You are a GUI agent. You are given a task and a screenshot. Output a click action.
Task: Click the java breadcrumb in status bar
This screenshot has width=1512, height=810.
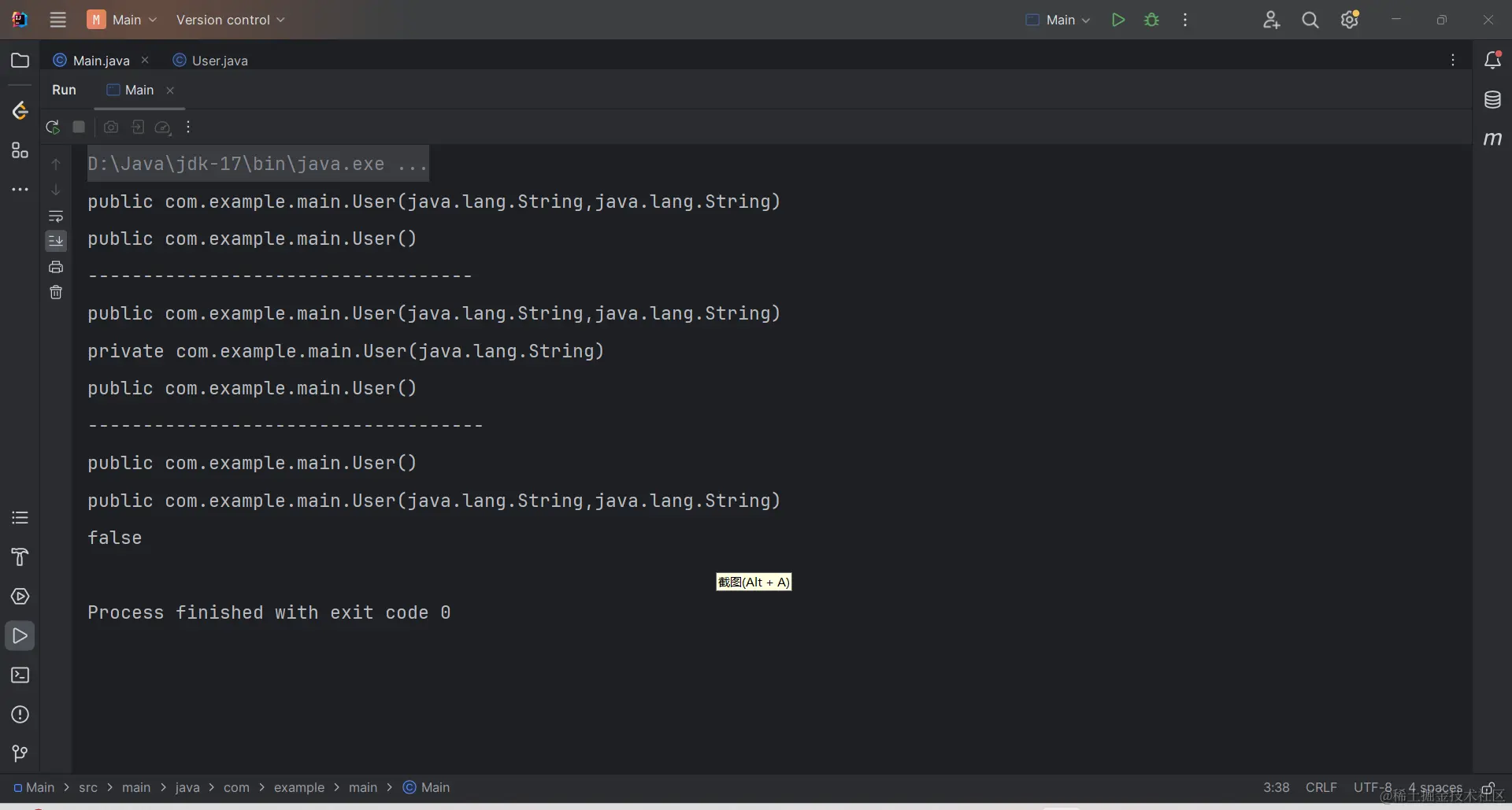pos(187,787)
